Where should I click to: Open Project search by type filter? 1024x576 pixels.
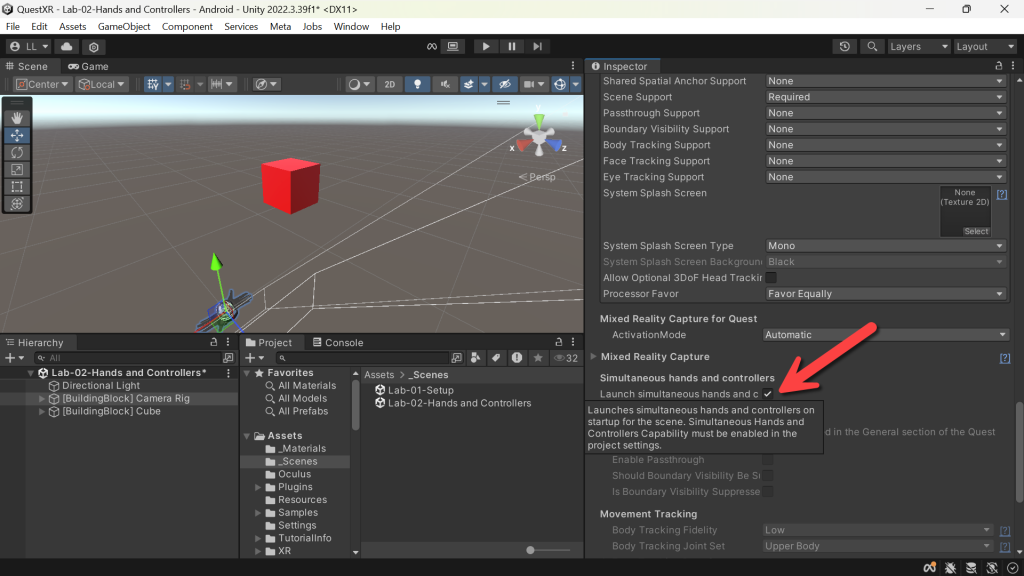tap(475, 358)
